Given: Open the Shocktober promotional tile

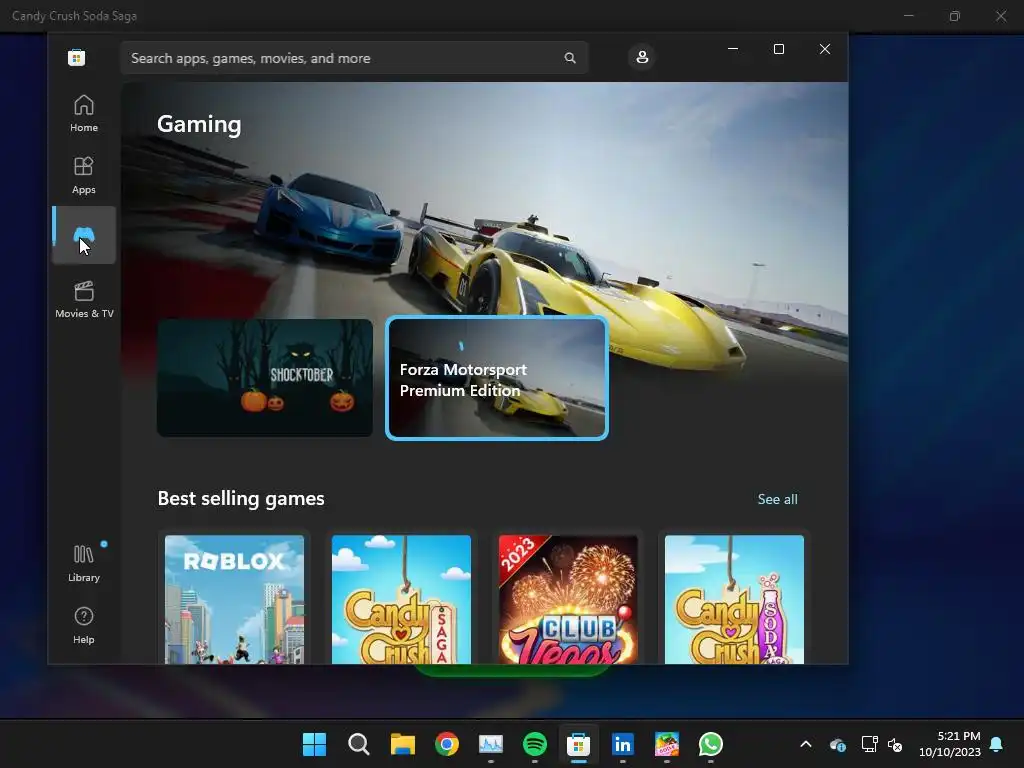Looking at the screenshot, I should click(x=265, y=377).
